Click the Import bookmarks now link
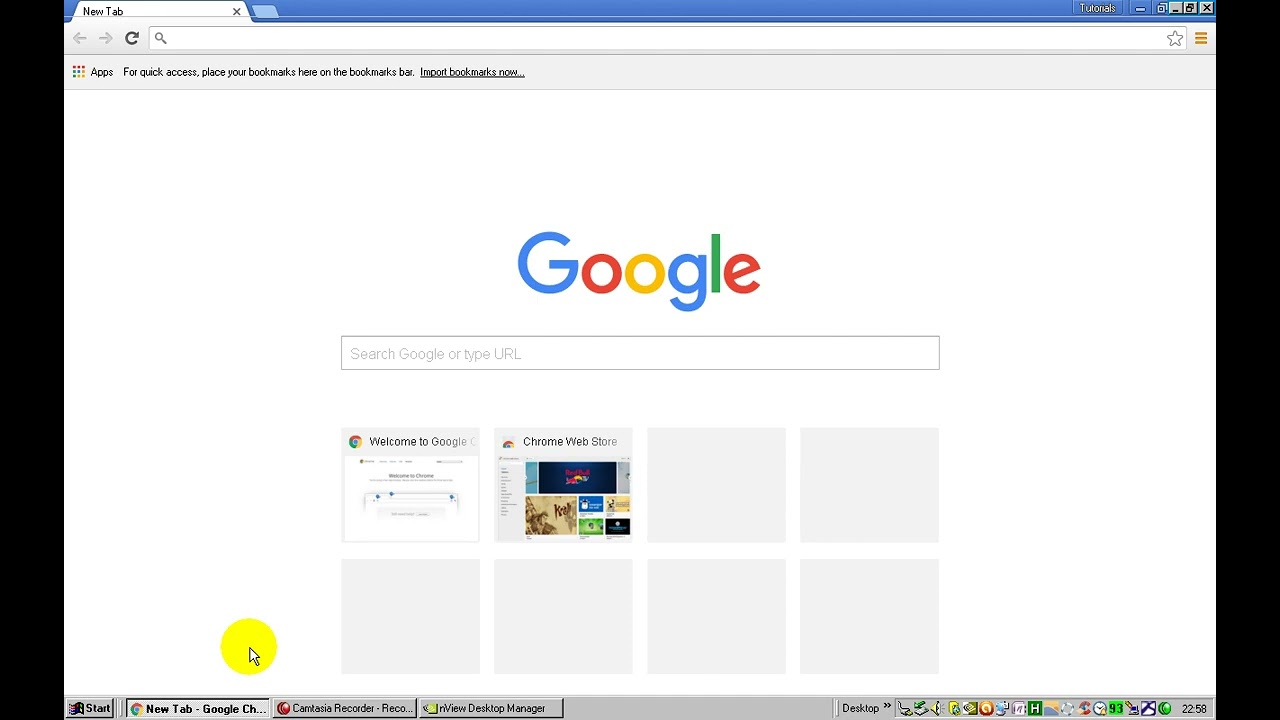This screenshot has height=720, width=1280. tap(472, 72)
